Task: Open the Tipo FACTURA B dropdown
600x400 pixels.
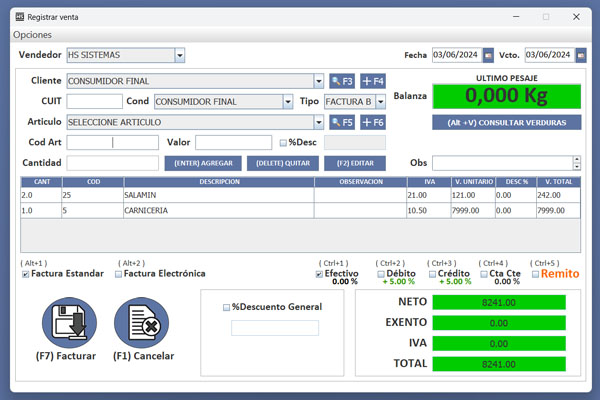Action: [380, 101]
